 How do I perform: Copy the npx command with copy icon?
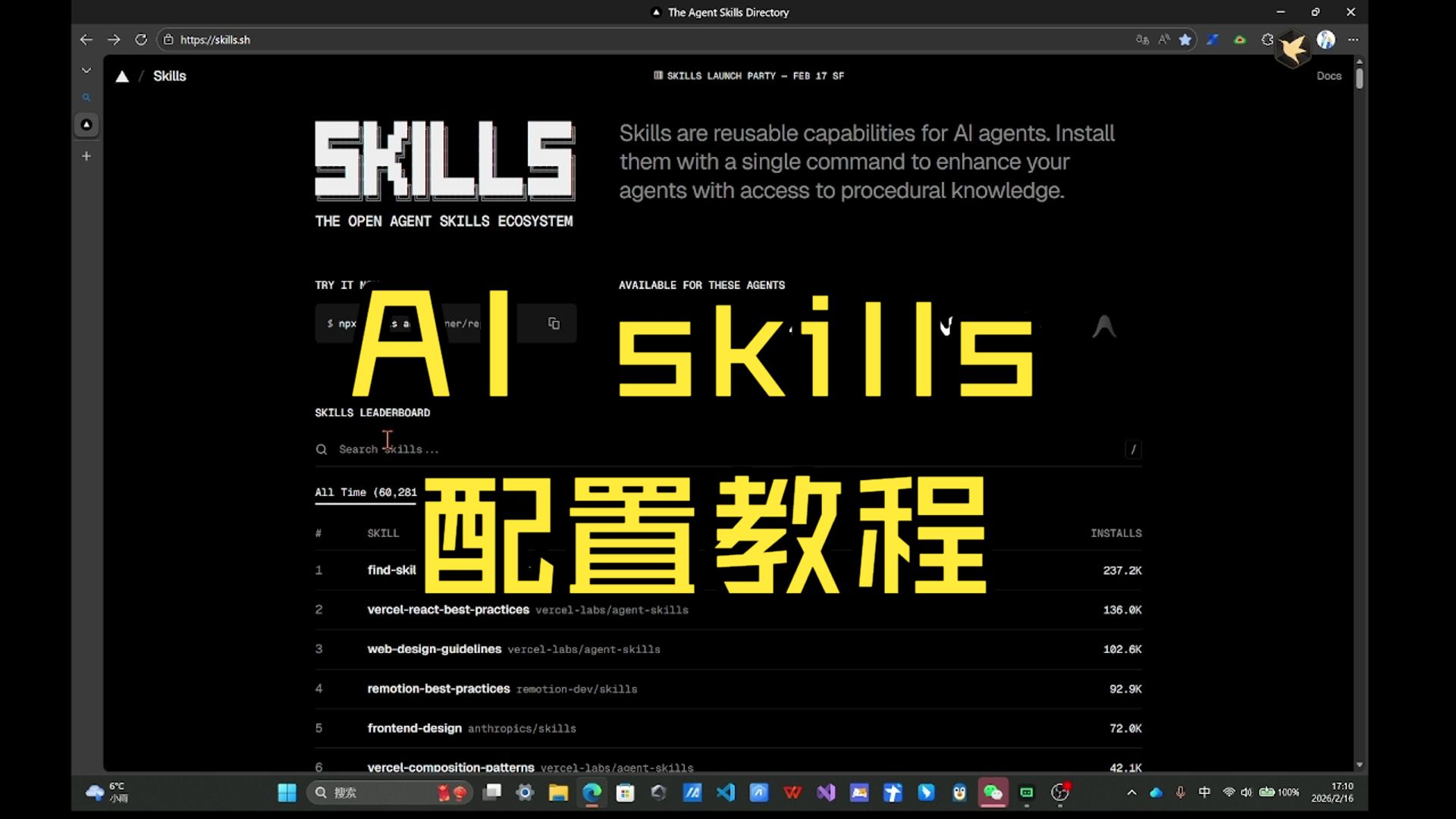click(554, 324)
